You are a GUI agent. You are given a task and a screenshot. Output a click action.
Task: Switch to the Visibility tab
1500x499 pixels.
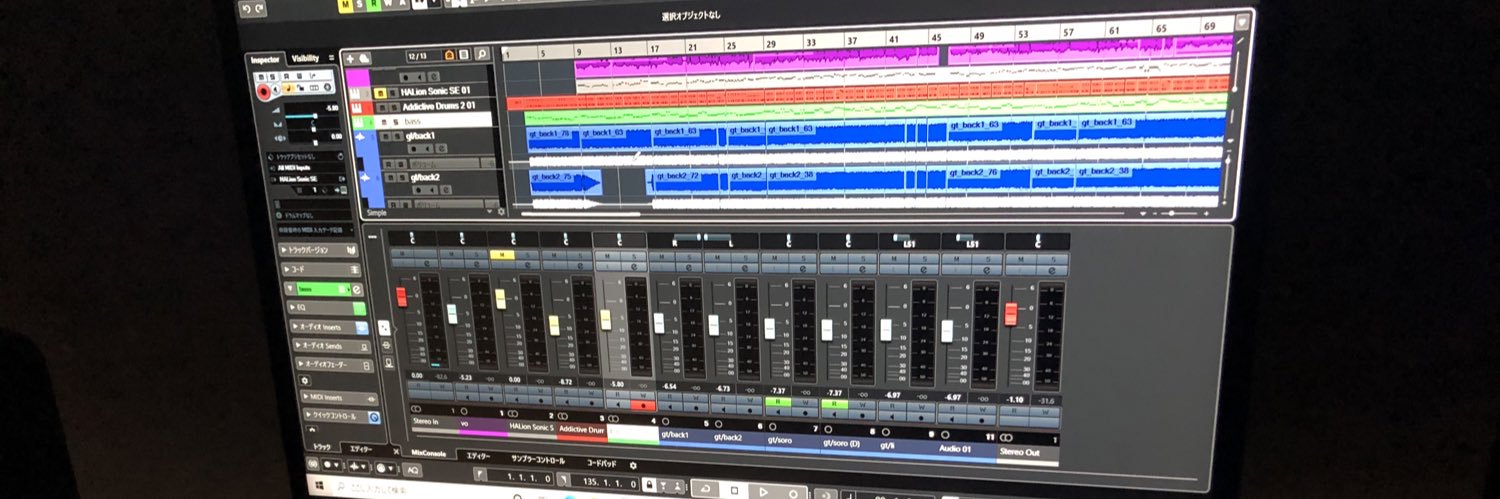(305, 58)
